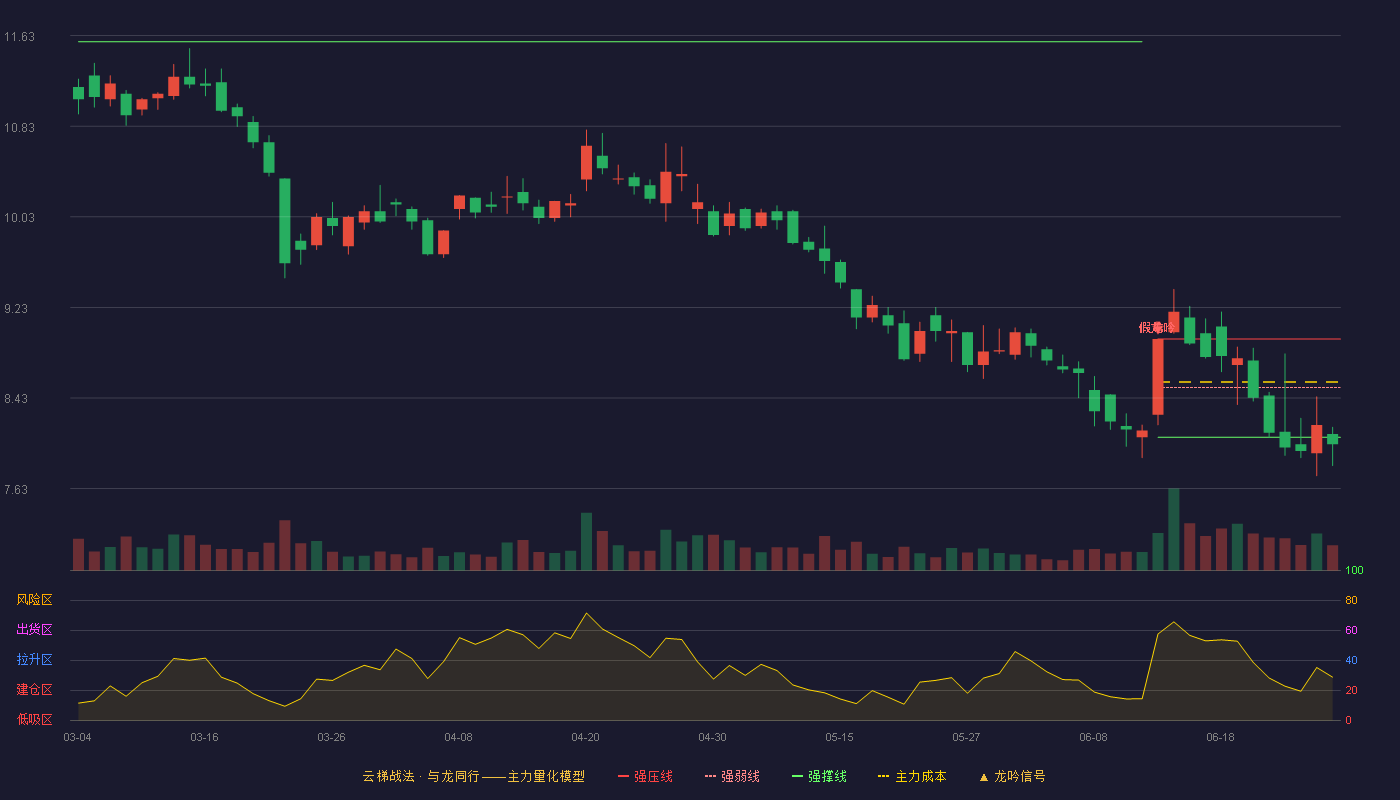
Task: Click the 拉升区 zone label
Action: coord(34,660)
